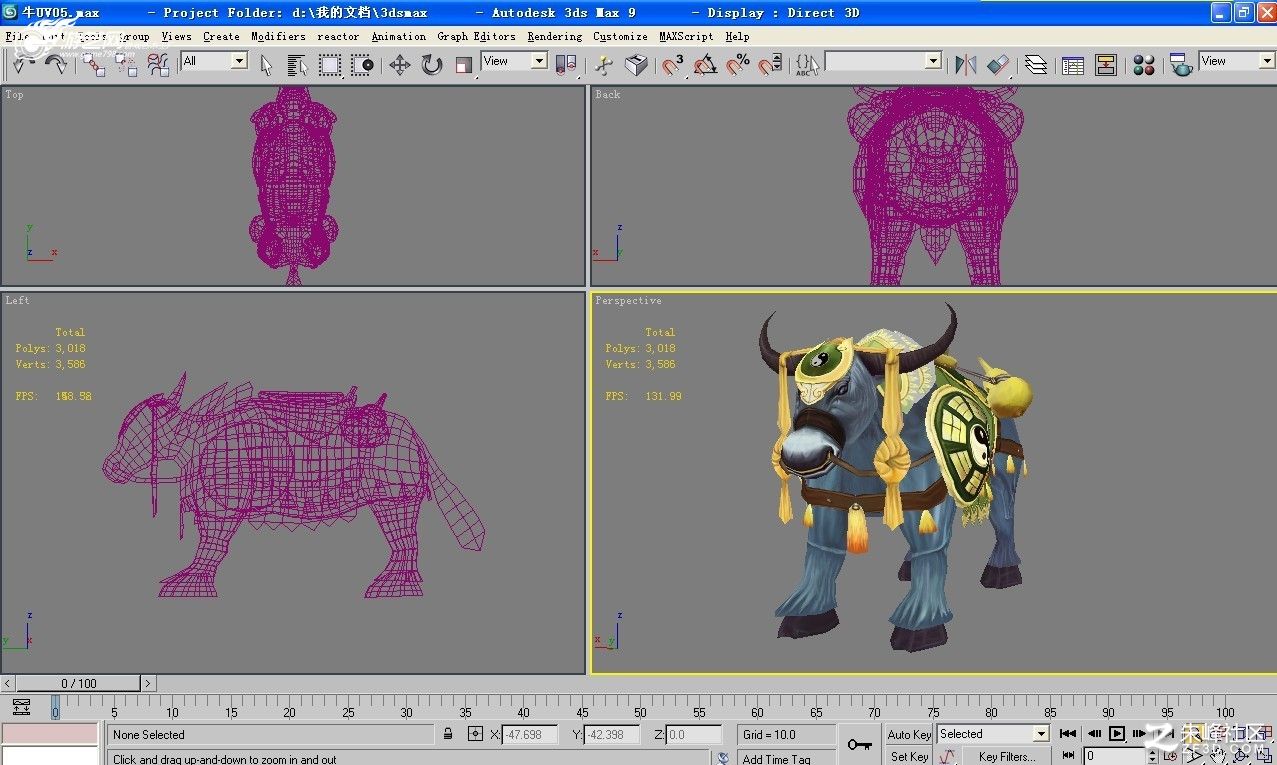This screenshot has height=765, width=1277.
Task: Click the Mirror tool icon
Action: pyautogui.click(x=966, y=65)
